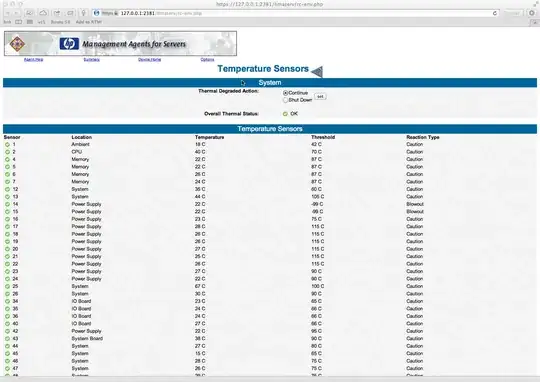Viewport: 540px width, 382px height.
Task: Click the browser address bar URL
Action: click(161, 13)
